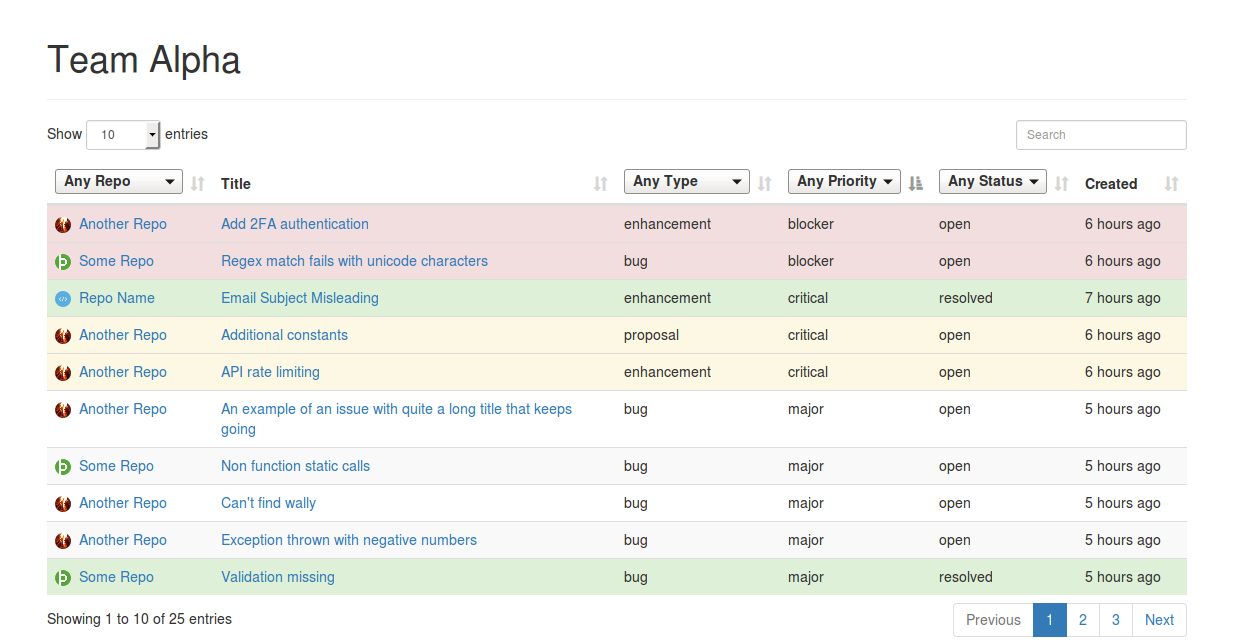Click sort icon next to Any Repo dropdown
The image size is (1233, 644).
(198, 184)
